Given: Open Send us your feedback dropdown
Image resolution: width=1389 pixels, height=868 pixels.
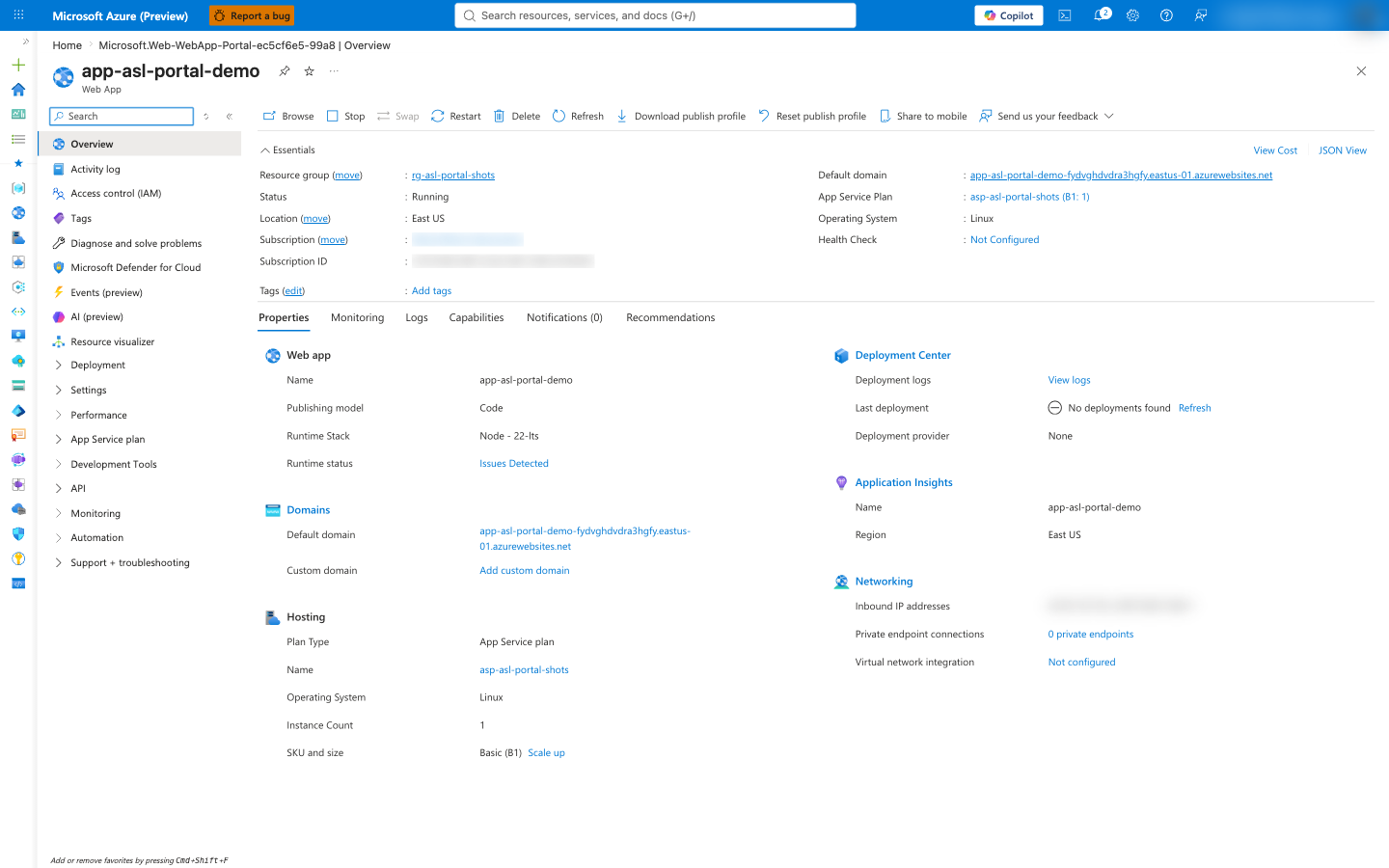Looking at the screenshot, I should click(1047, 116).
